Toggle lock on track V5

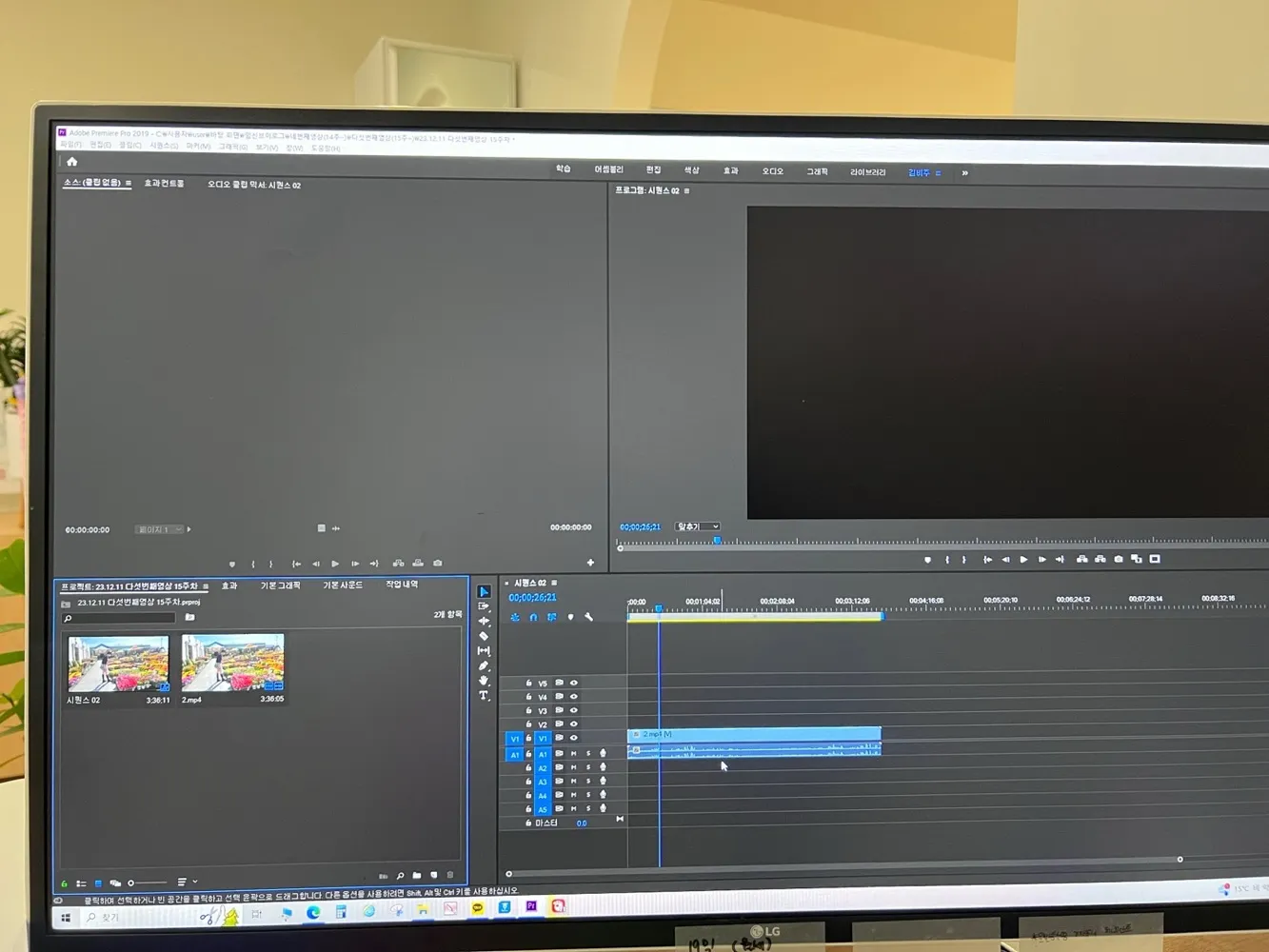click(x=528, y=683)
